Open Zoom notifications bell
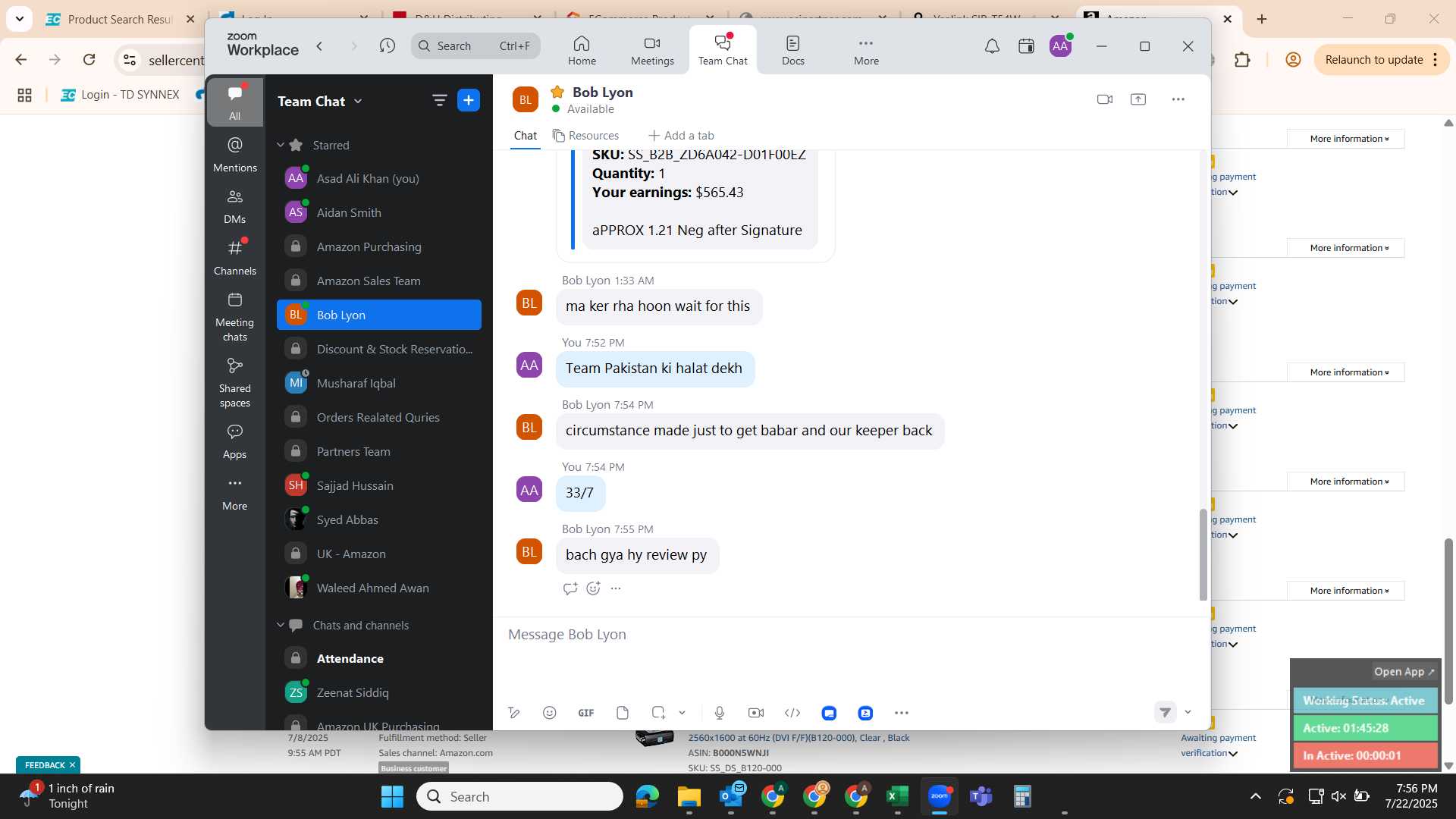 click(992, 46)
